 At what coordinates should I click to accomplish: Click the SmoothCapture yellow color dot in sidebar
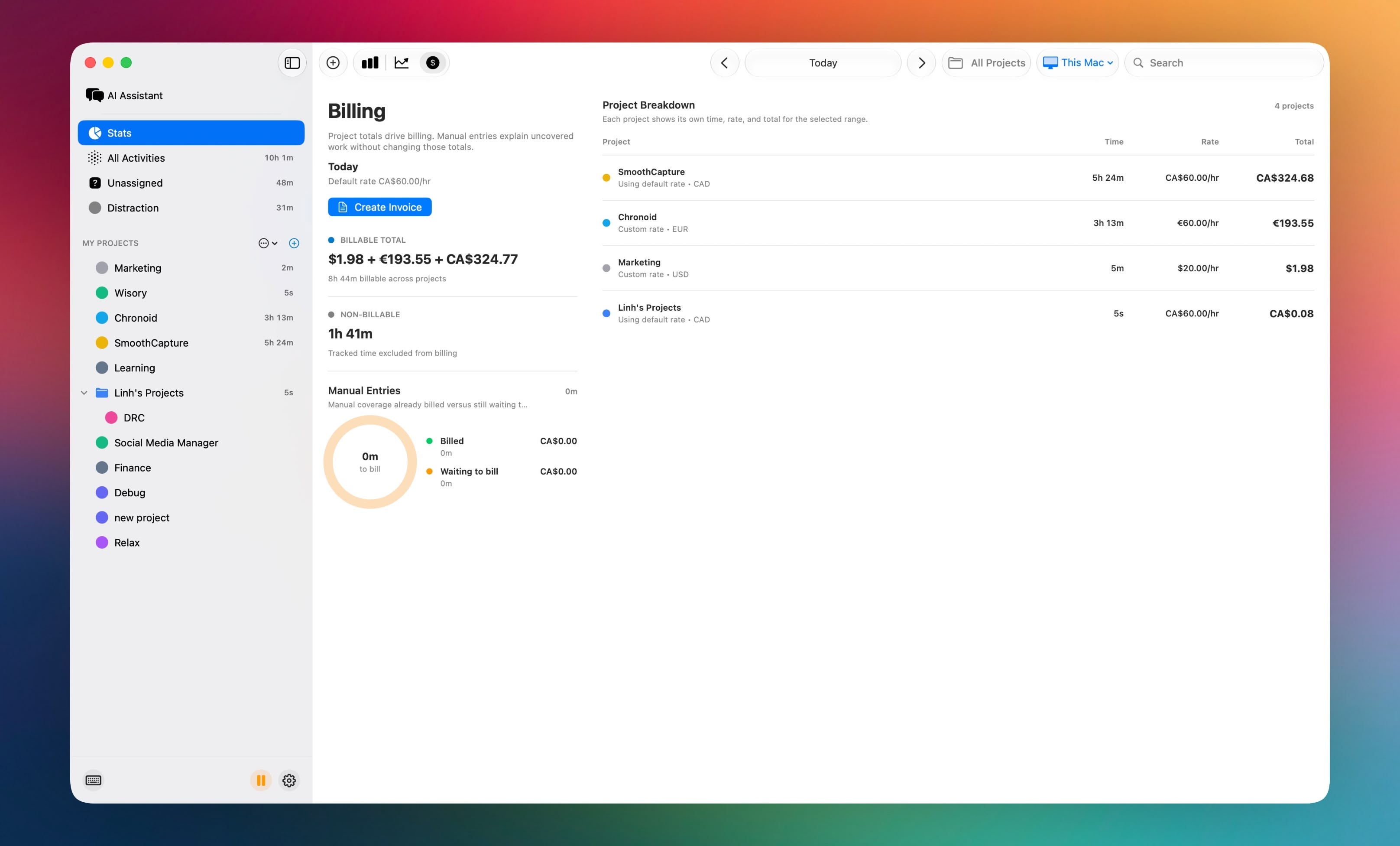[102, 343]
